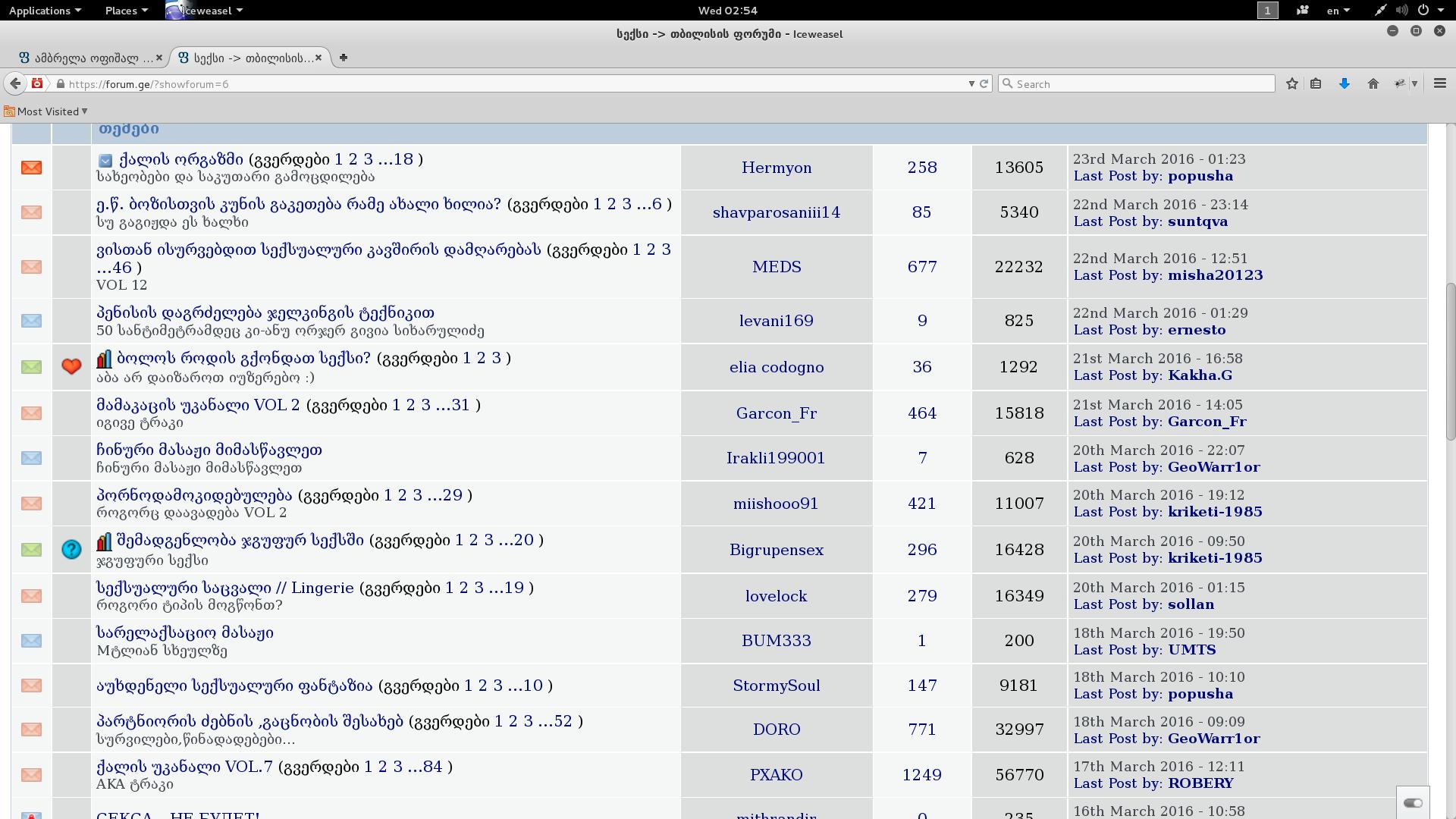Image resolution: width=1456 pixels, height=819 pixels.
Task: Click the volume icon in top panel
Action: pos(1401,11)
